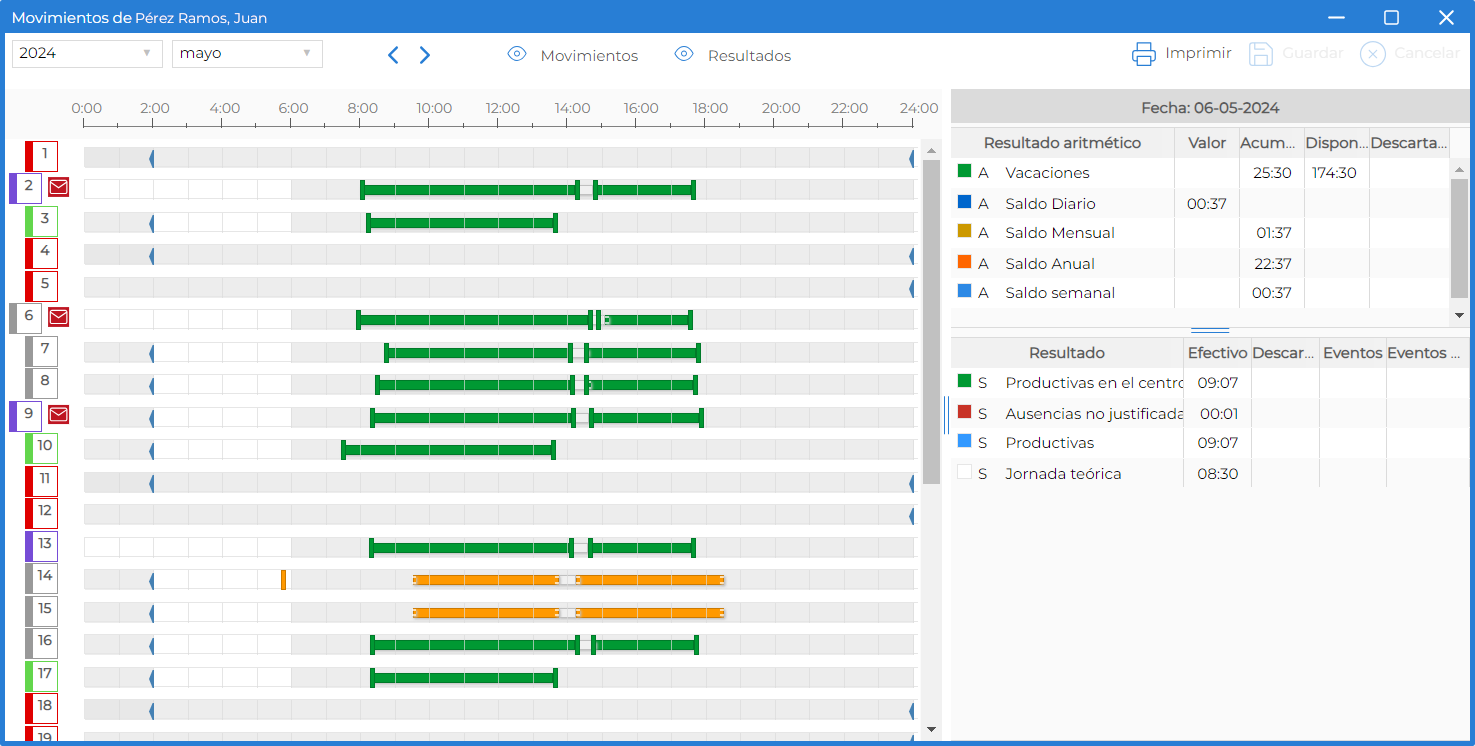Go to previous month arrow
The width and height of the screenshot is (1475, 746).
coord(393,55)
